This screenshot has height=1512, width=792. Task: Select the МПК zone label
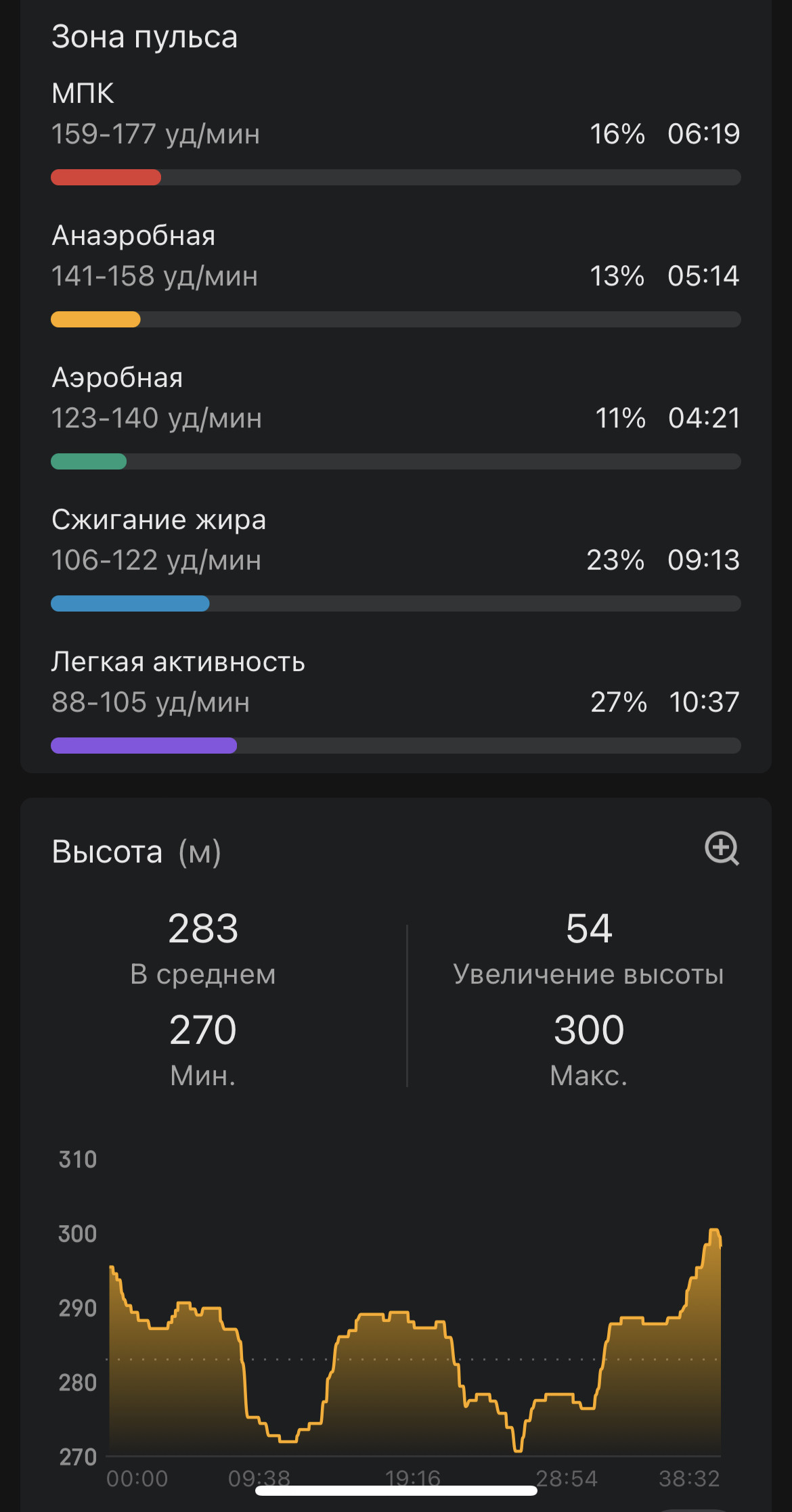pos(83,93)
